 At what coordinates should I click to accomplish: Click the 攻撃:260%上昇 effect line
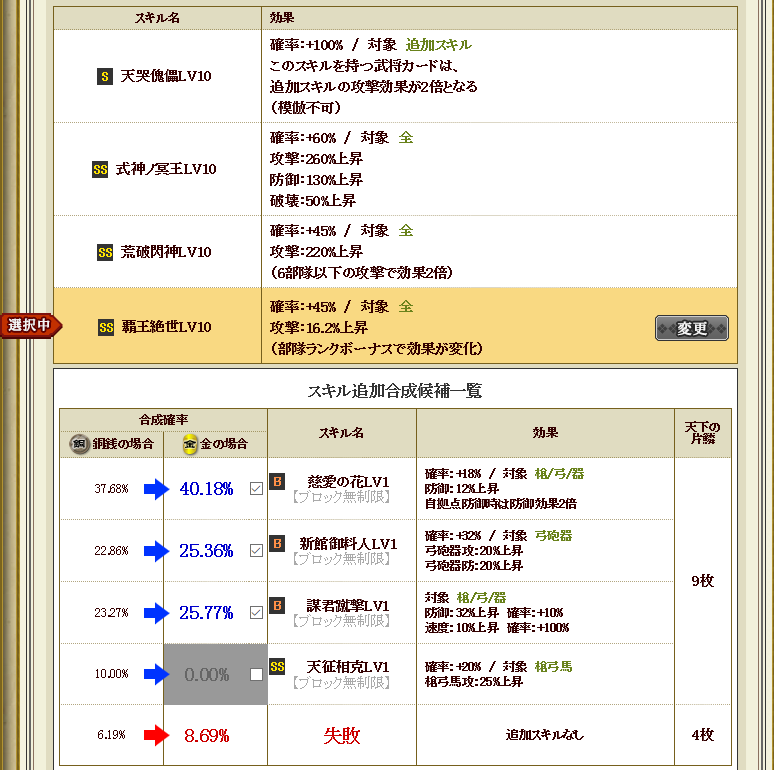(x=316, y=159)
